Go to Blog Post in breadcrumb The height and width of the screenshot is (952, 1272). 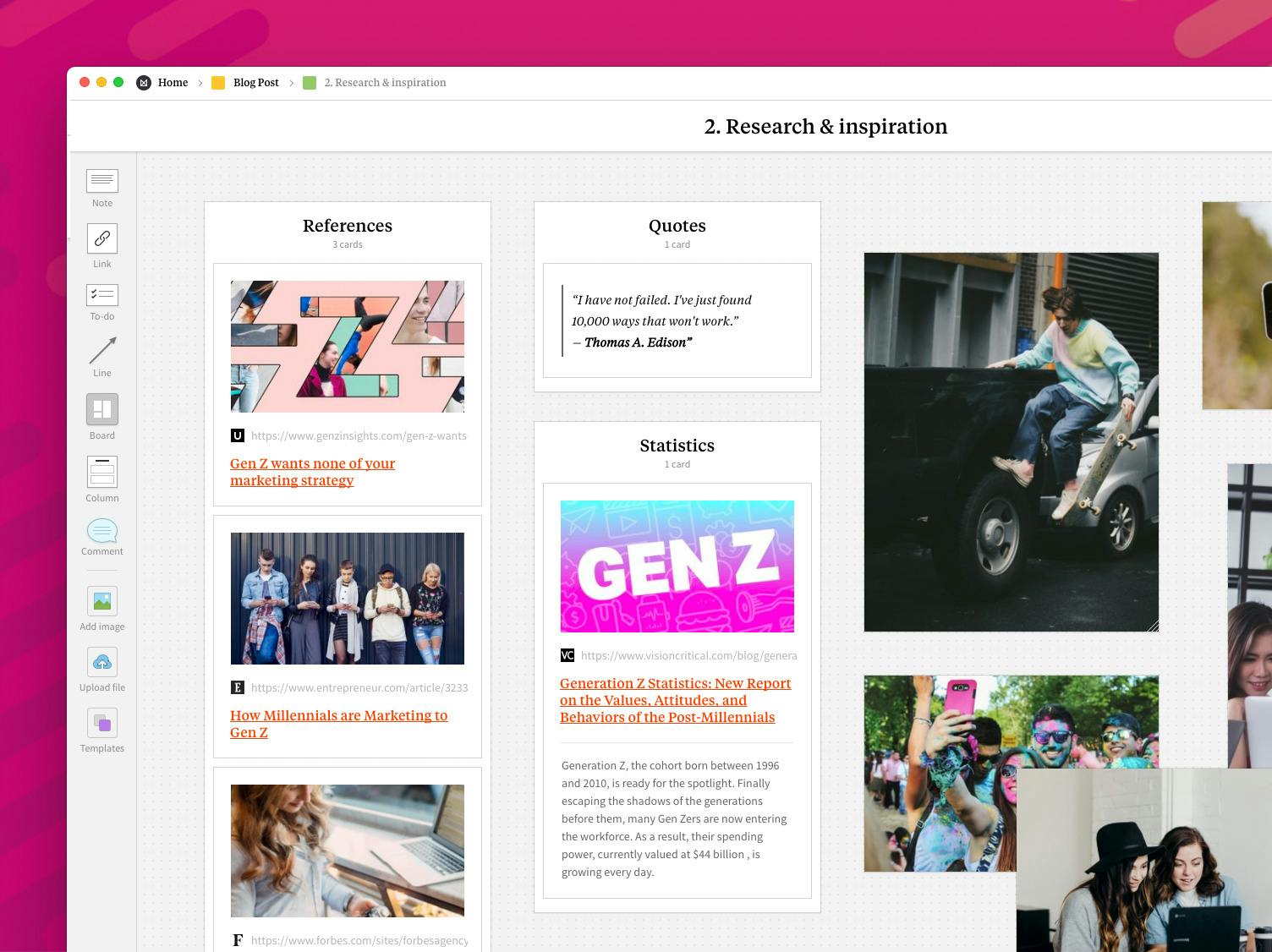[x=256, y=83]
